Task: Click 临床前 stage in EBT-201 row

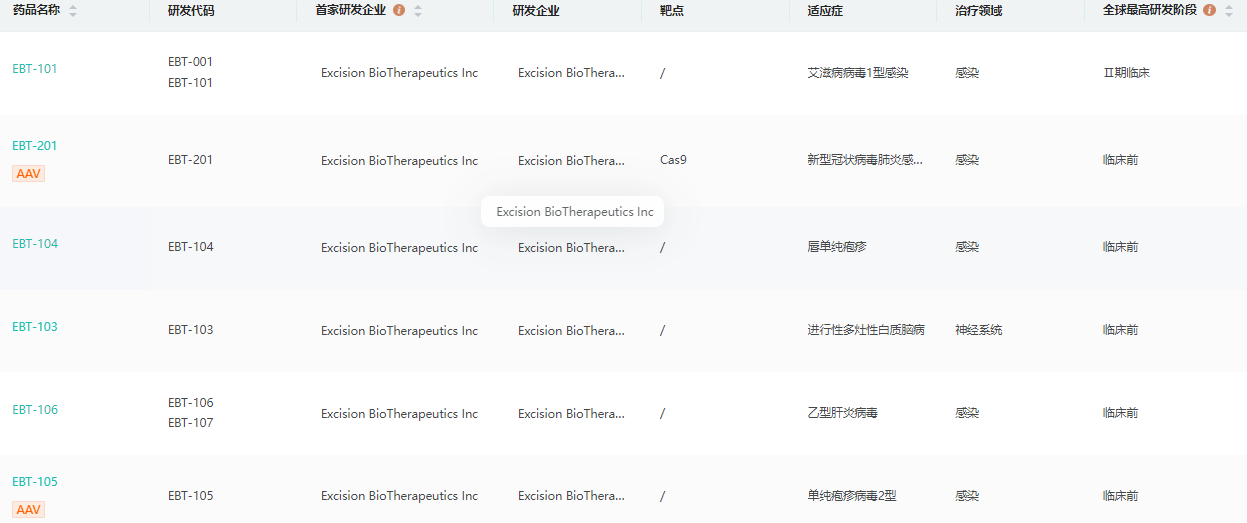Action: (x=1120, y=160)
